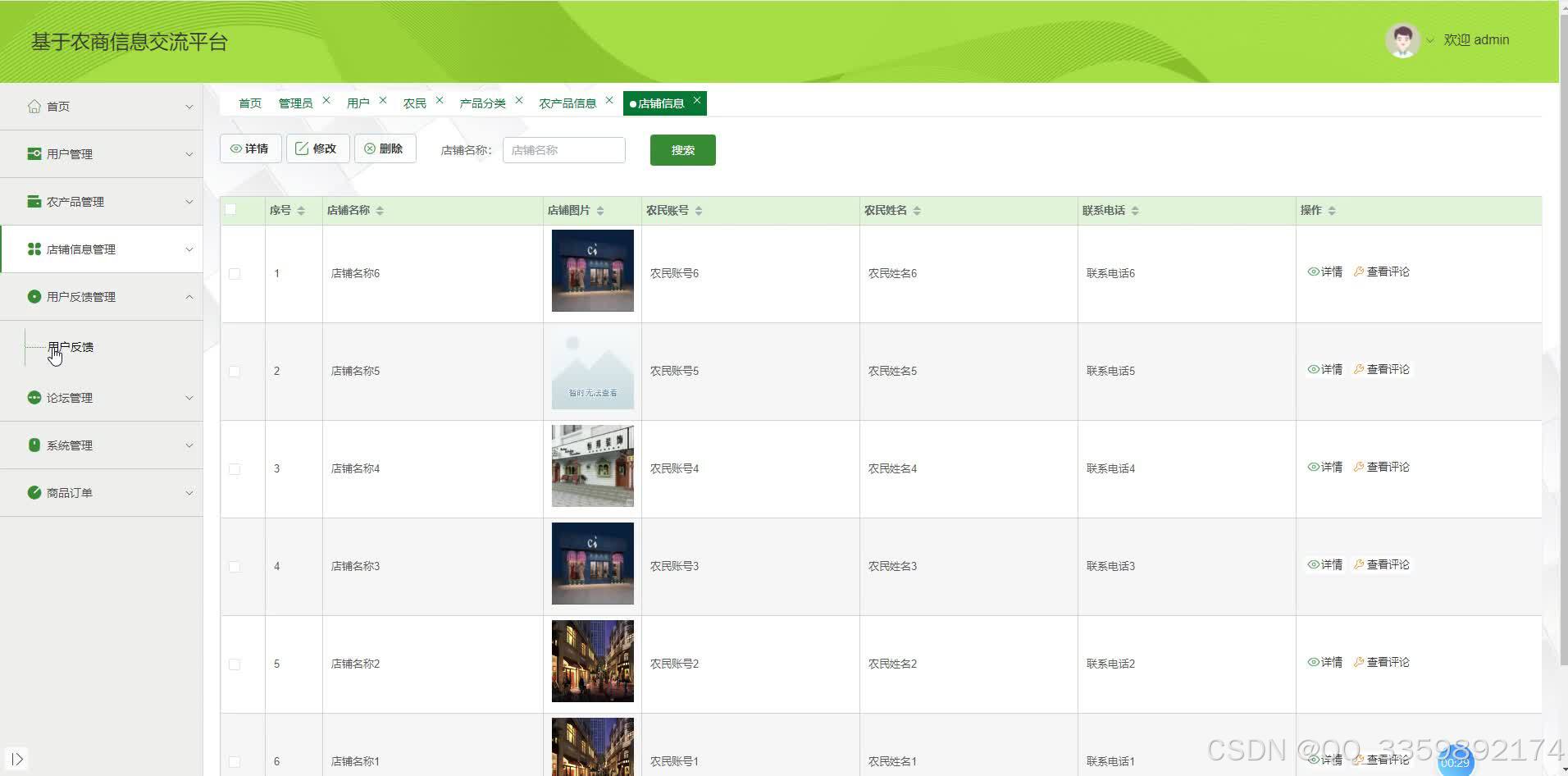Click the 商品订单 sidebar icon
The height and width of the screenshot is (776, 1568).
tap(34, 492)
